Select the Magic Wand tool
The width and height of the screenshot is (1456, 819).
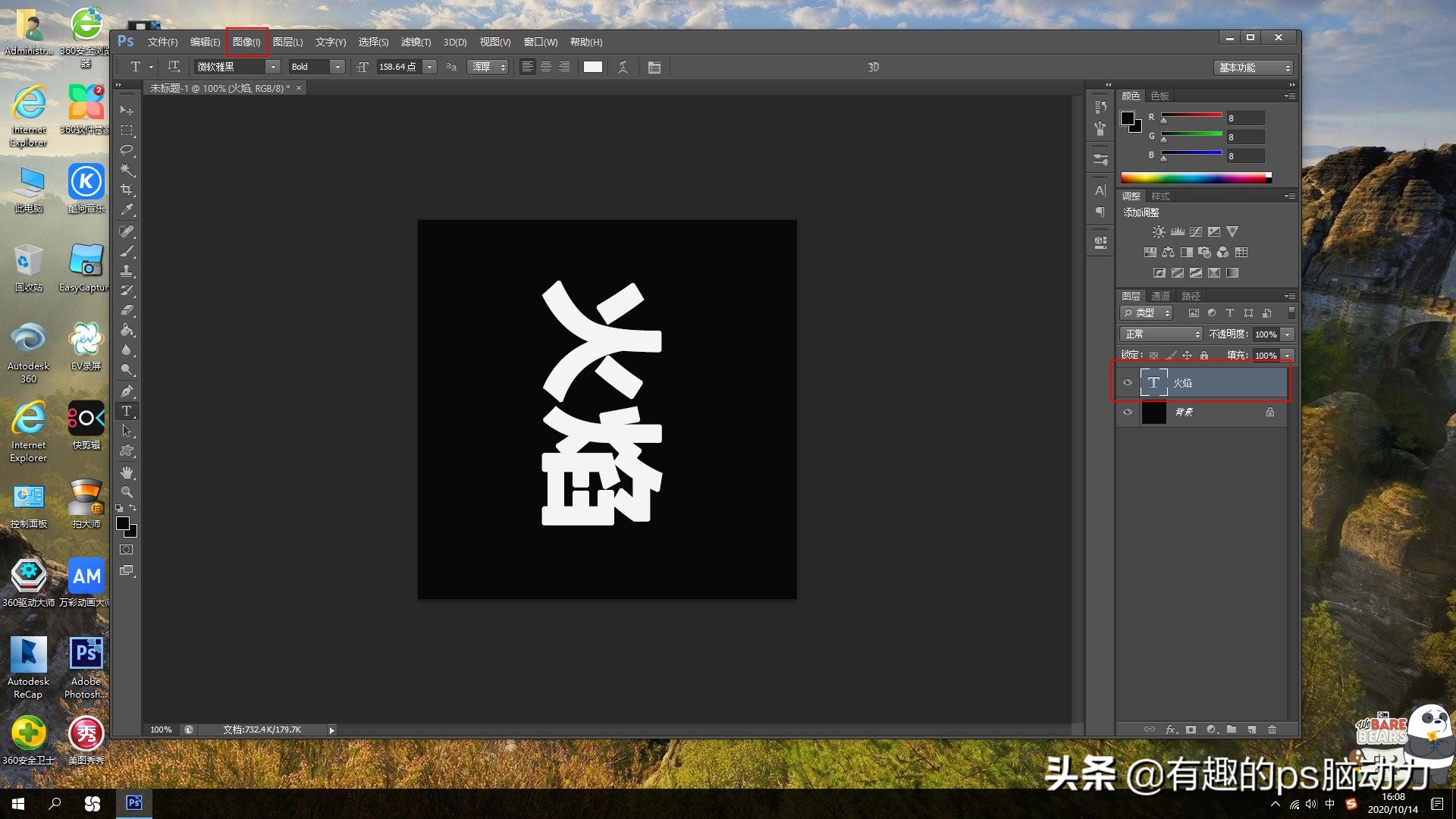pyautogui.click(x=127, y=170)
